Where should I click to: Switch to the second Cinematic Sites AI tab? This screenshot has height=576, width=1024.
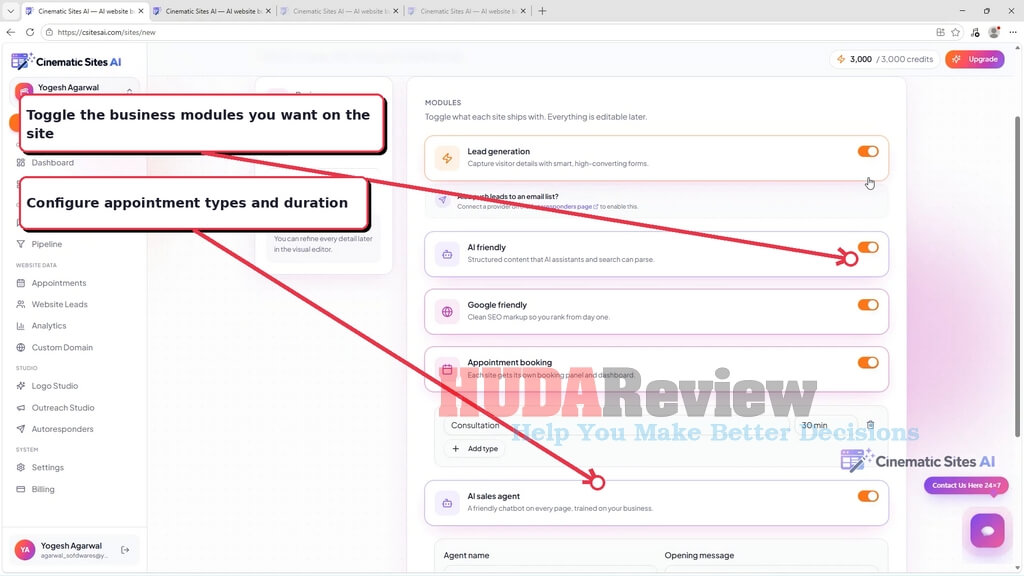(212, 11)
